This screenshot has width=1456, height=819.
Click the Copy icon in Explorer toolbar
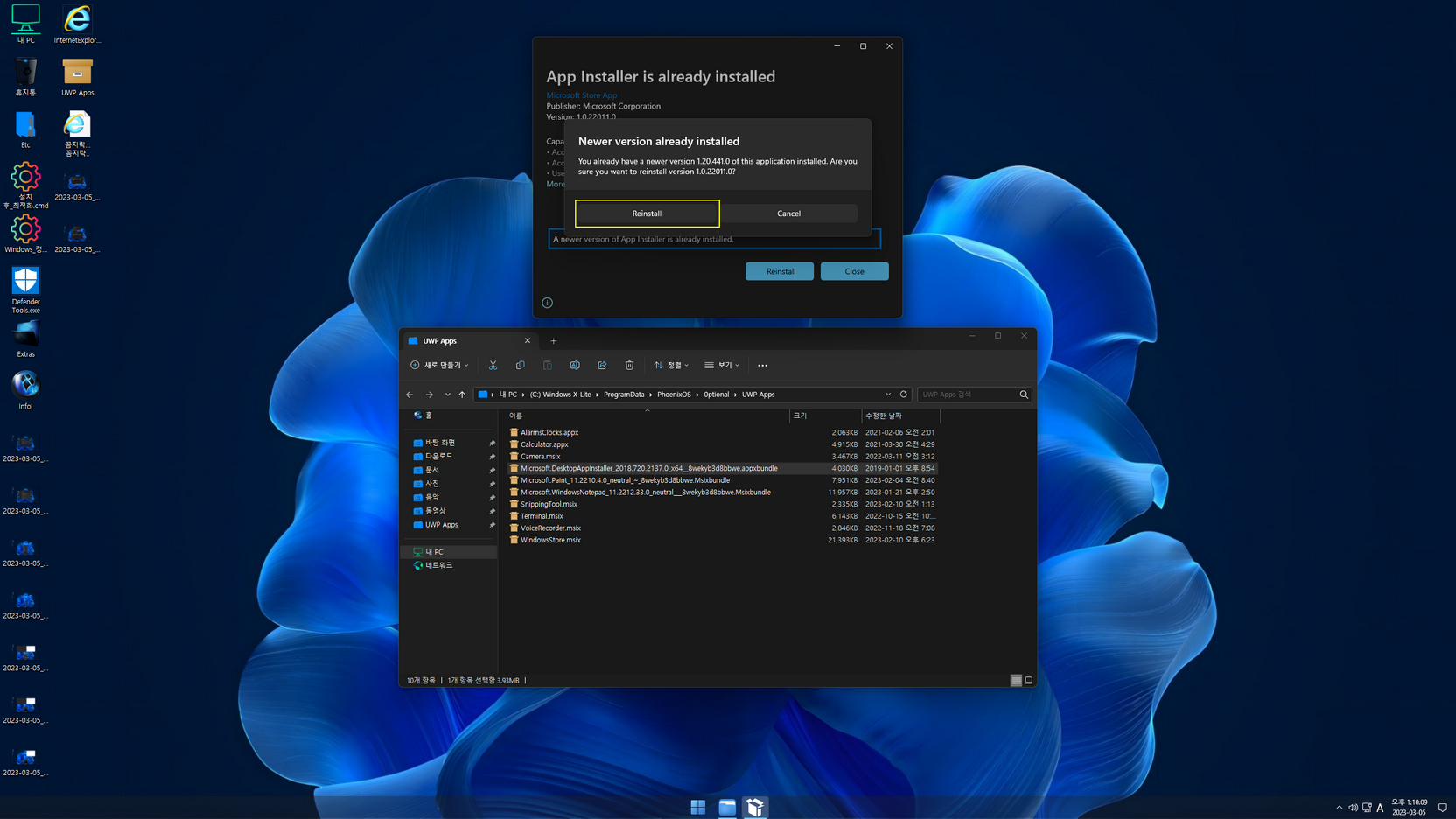click(x=521, y=365)
